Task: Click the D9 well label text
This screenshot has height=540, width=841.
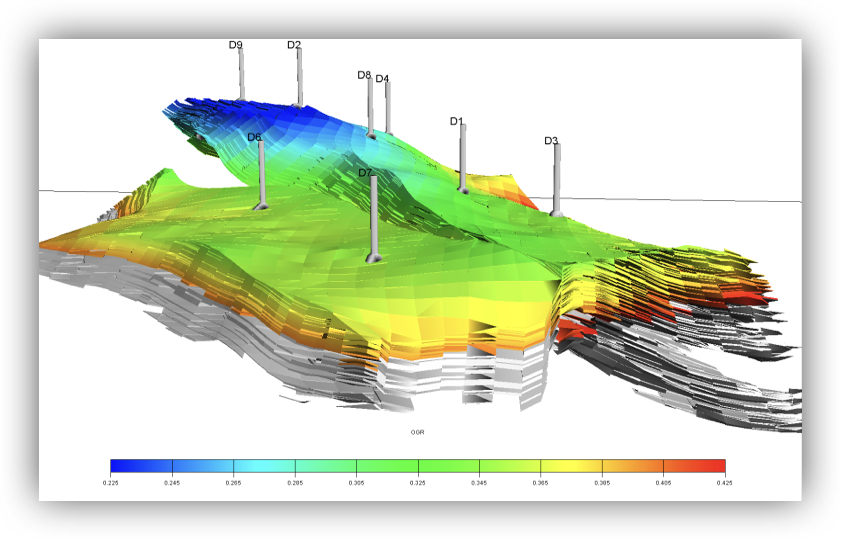Action: click(236, 45)
